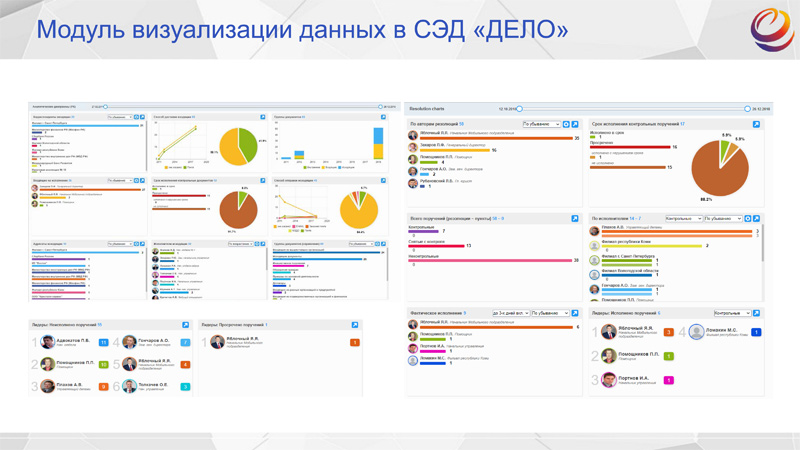Click gear icon on 'По исполнителям' panel
The height and width of the screenshot is (450, 800).
point(747,218)
